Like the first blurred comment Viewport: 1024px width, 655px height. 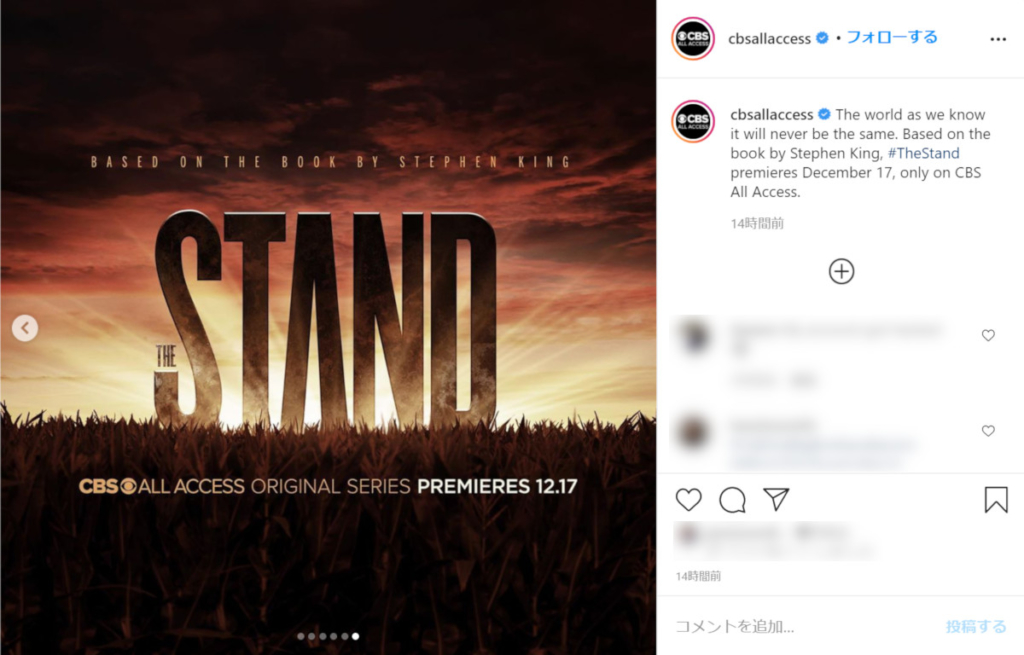tap(988, 335)
